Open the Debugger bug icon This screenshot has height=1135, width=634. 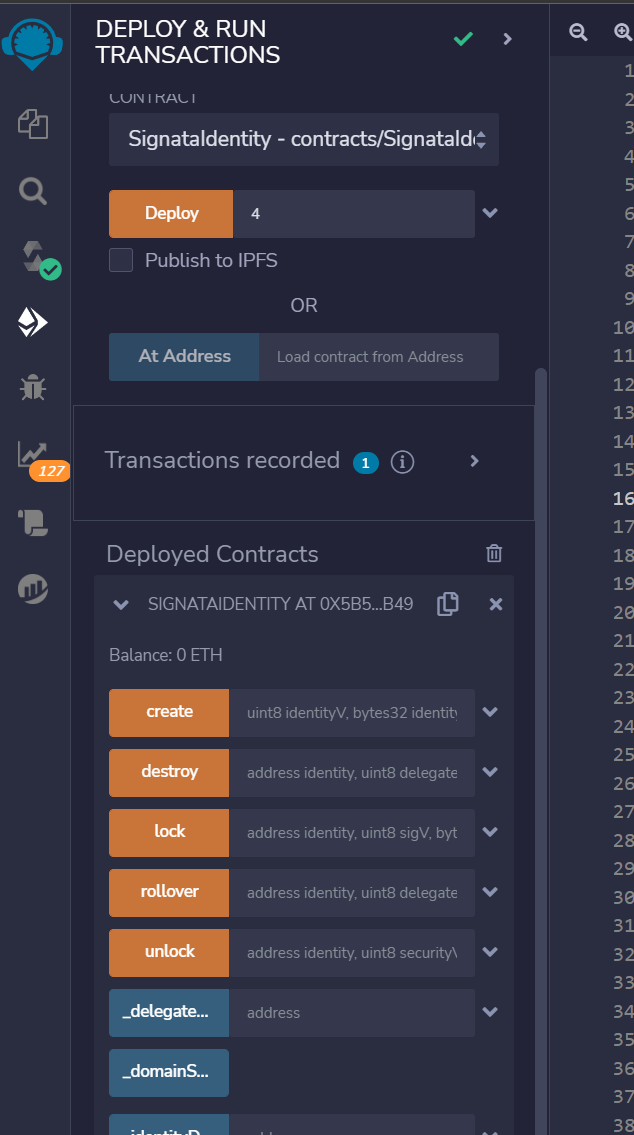(x=33, y=388)
